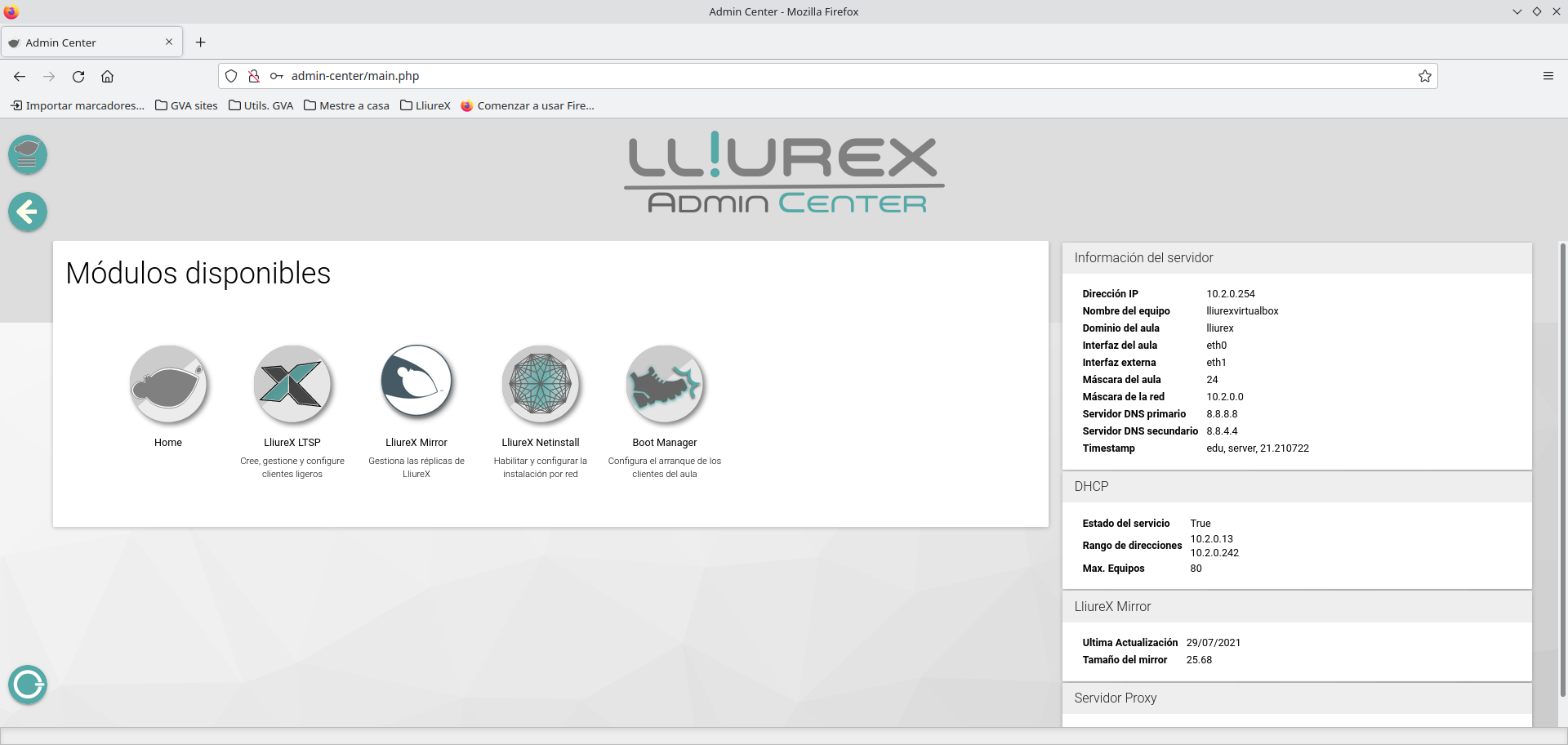Bookmark this page with the star icon

click(x=1425, y=76)
